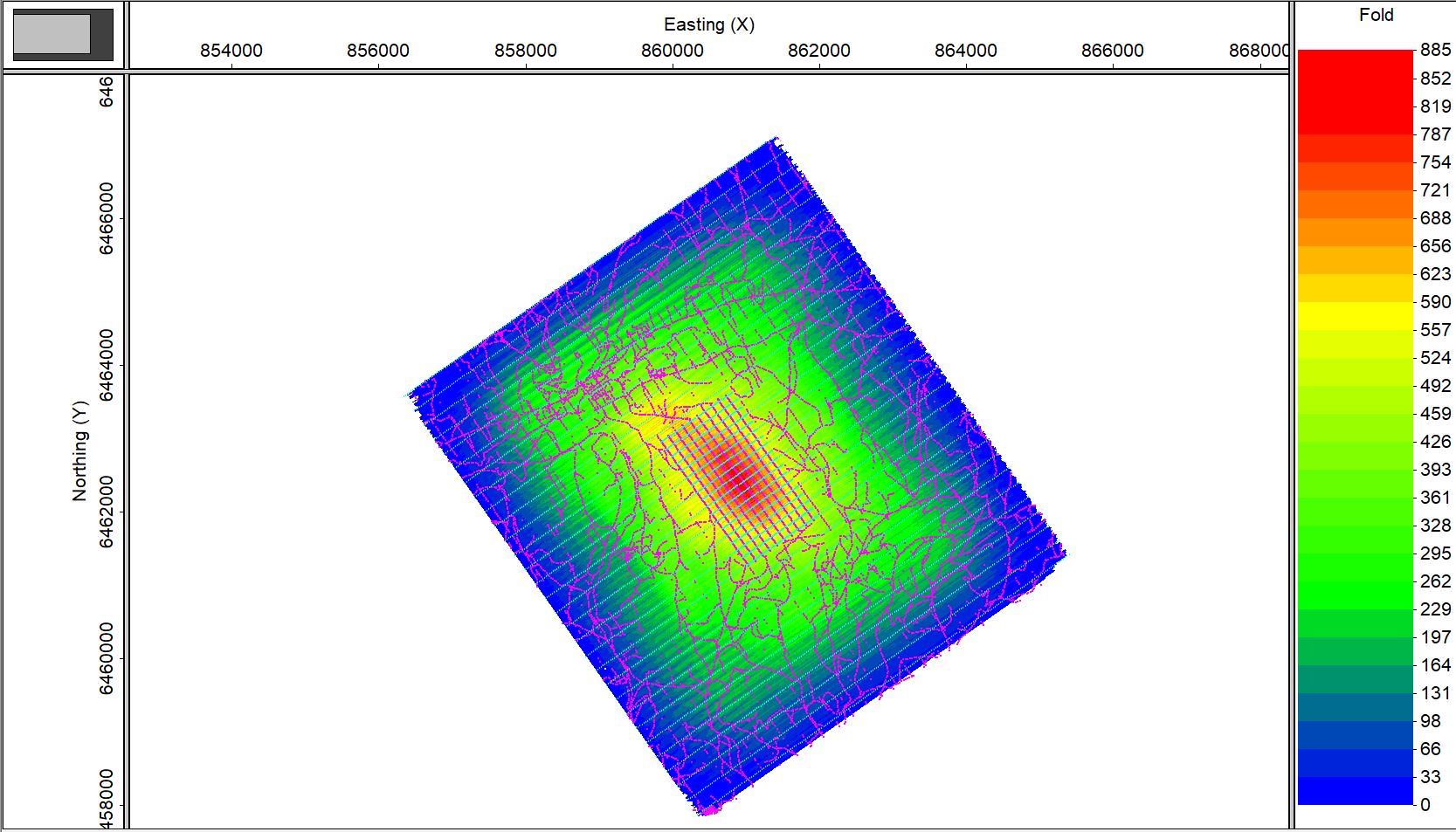Click the 6464000 northing tick label
The height and width of the screenshot is (832, 1456).
tap(106, 365)
